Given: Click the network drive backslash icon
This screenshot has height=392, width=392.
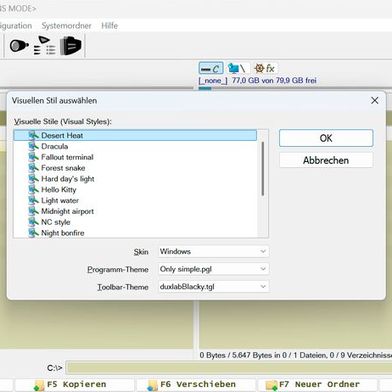Looking at the screenshot, I should pos(237,69).
